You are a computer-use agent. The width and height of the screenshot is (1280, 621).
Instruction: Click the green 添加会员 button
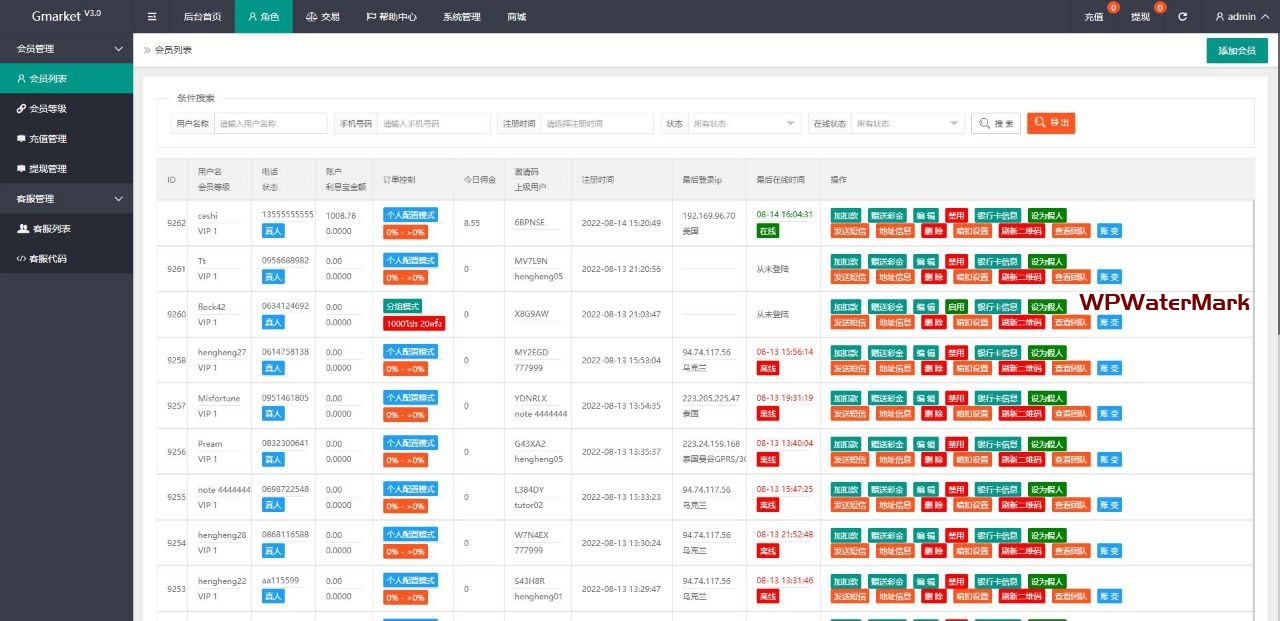1237,51
